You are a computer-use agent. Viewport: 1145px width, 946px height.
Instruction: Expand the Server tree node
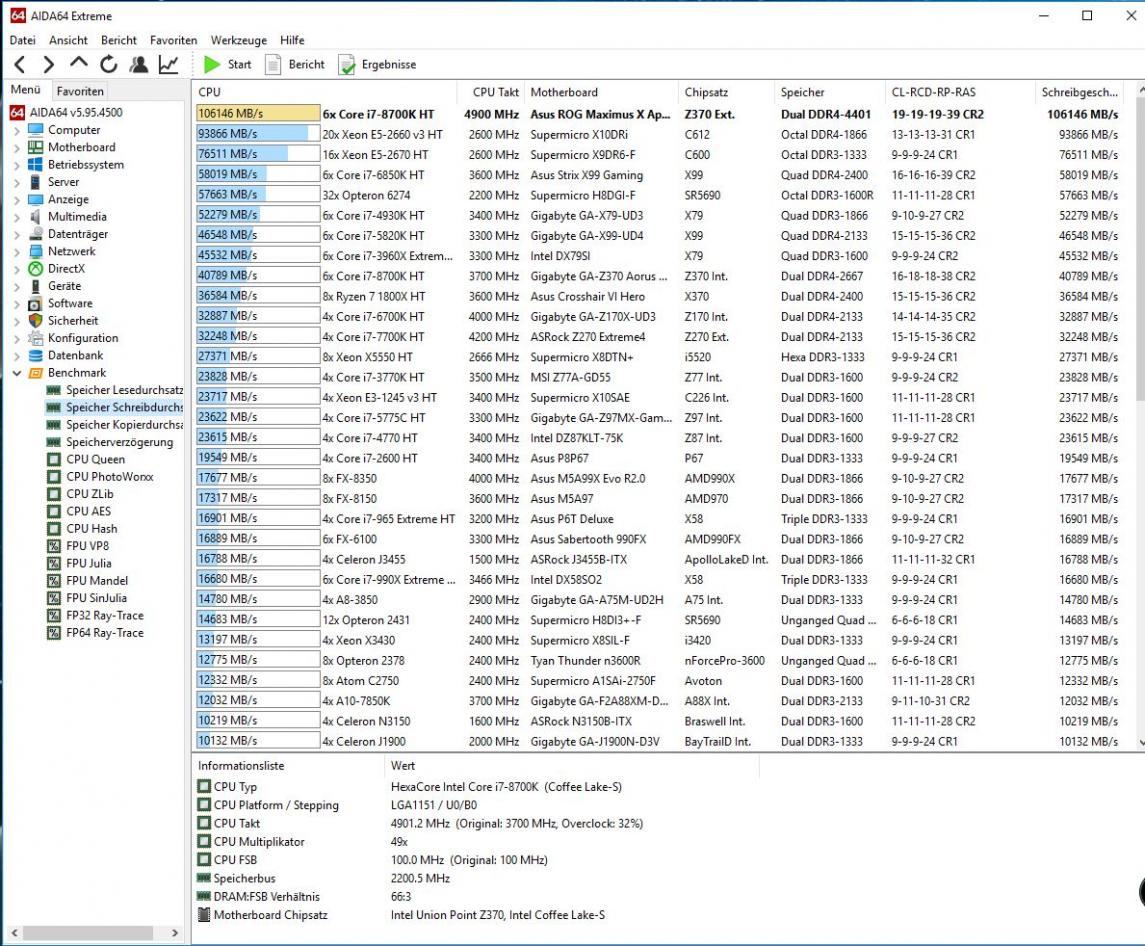(x=17, y=183)
